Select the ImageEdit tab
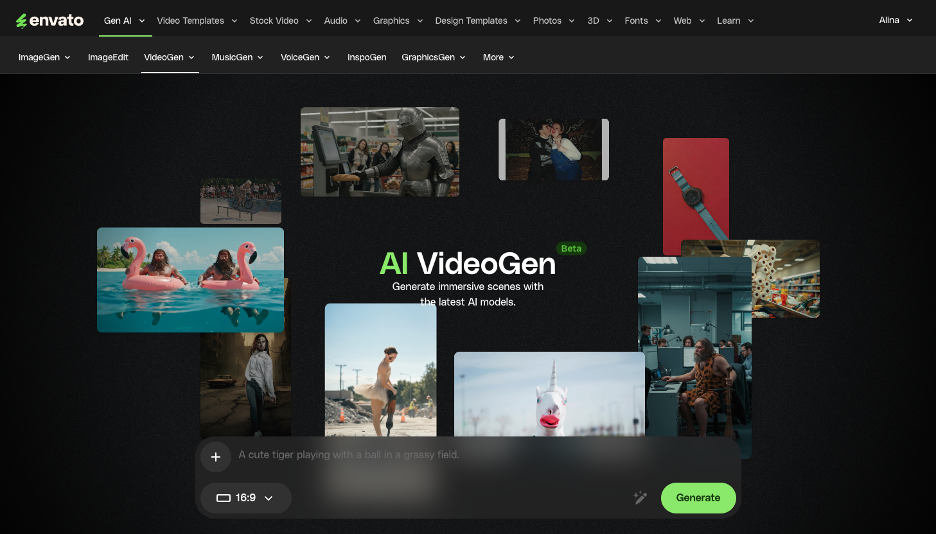Viewport: 936px width, 534px height. [108, 57]
